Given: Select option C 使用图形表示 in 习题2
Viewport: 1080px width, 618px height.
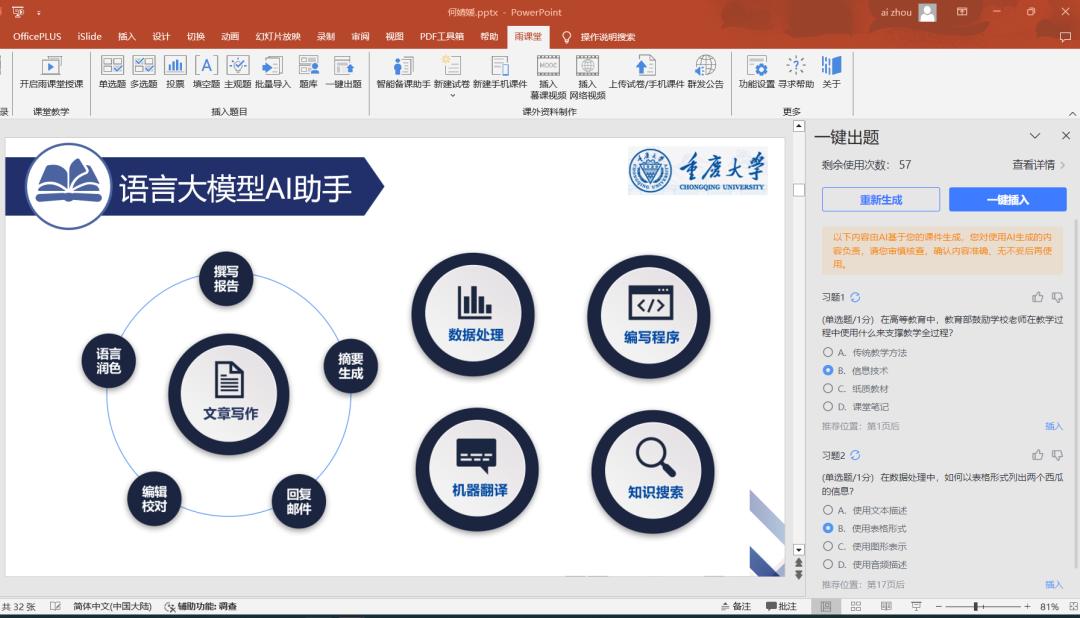Looking at the screenshot, I should 828,546.
